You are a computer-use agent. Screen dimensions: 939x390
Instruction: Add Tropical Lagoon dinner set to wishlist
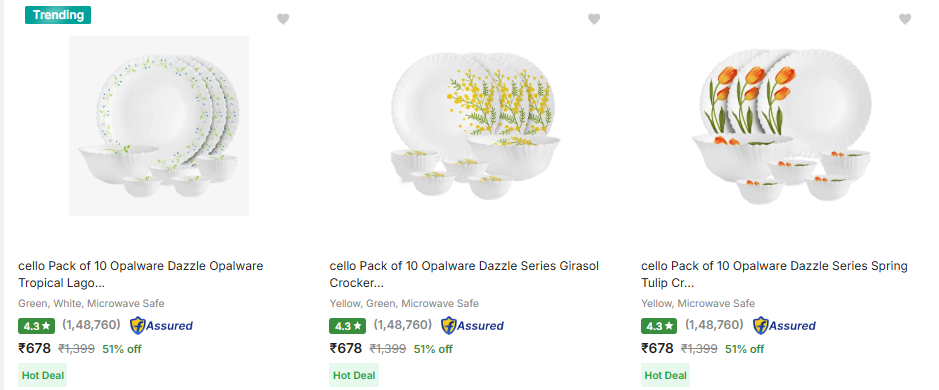tap(283, 19)
